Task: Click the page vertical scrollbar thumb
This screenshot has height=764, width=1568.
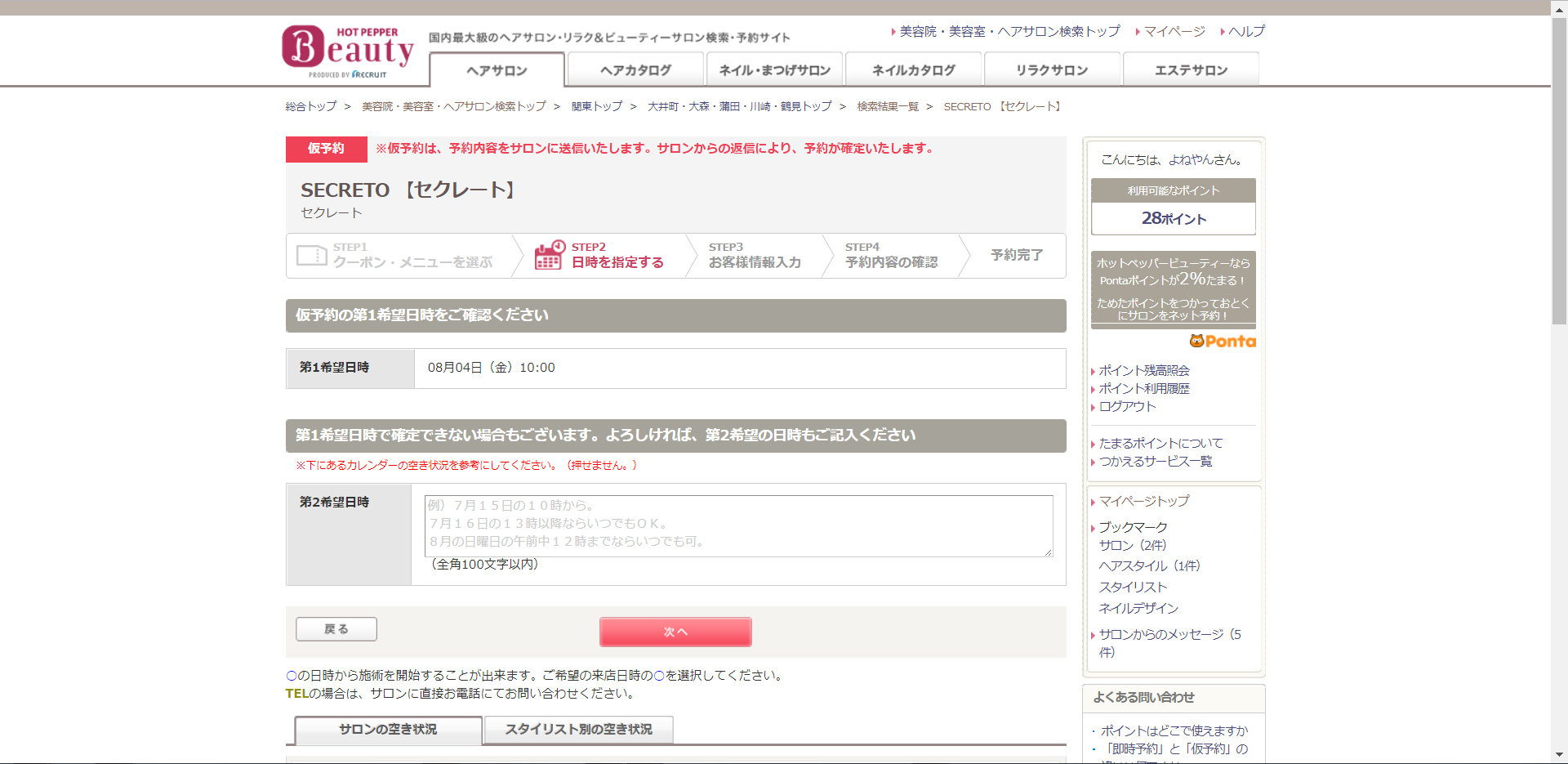Action: [x=1559, y=172]
